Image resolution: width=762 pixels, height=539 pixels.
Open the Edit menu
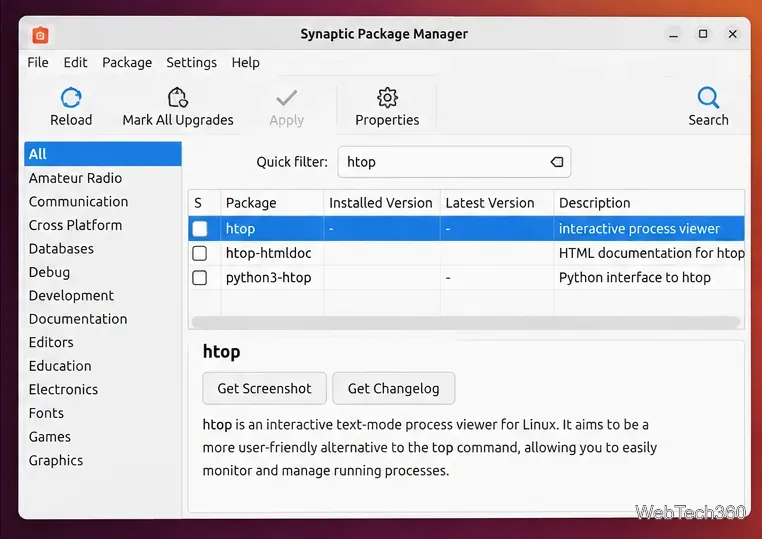(75, 63)
